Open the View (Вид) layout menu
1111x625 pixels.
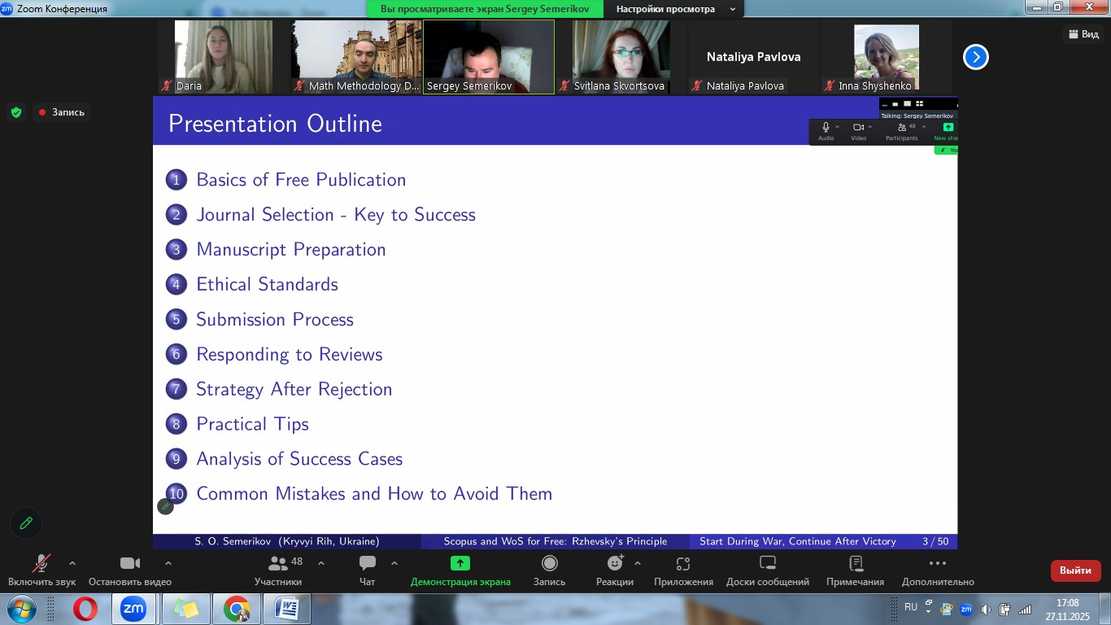(x=1083, y=34)
